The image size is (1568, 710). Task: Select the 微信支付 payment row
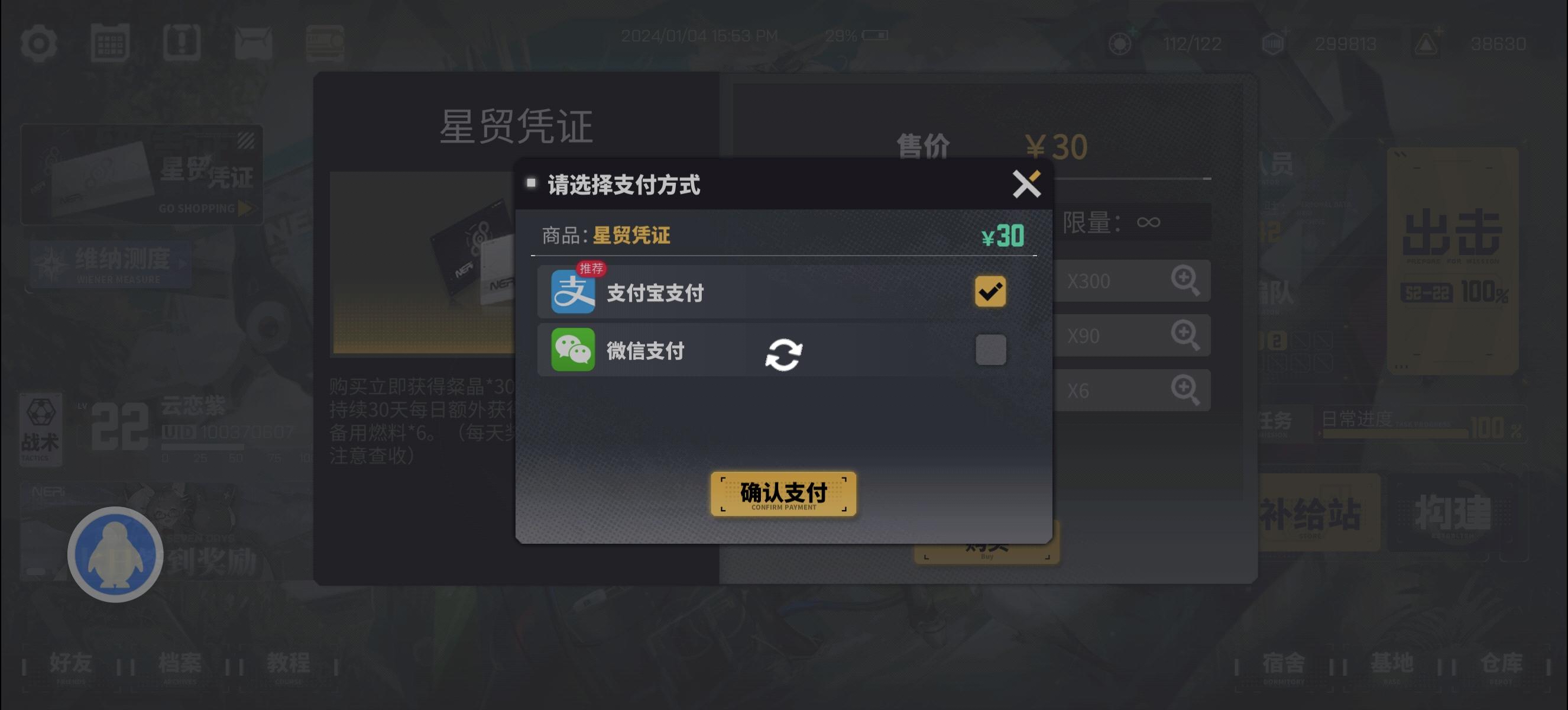(x=783, y=350)
